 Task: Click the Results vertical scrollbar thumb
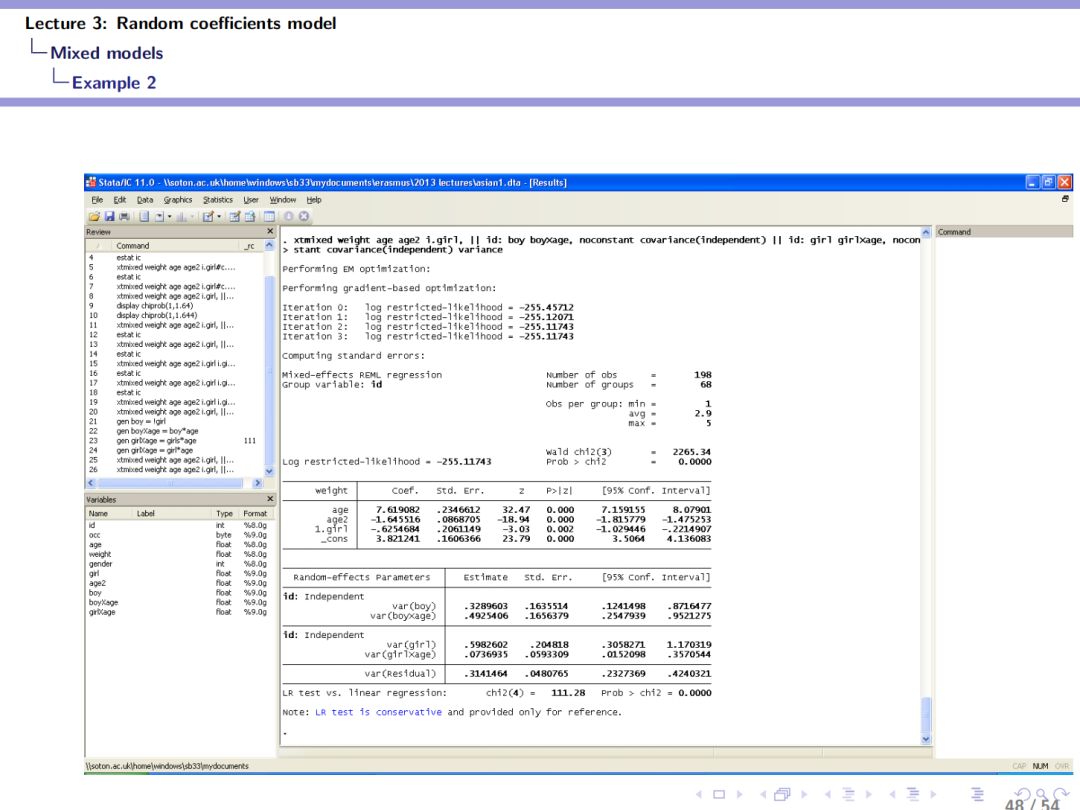point(926,715)
